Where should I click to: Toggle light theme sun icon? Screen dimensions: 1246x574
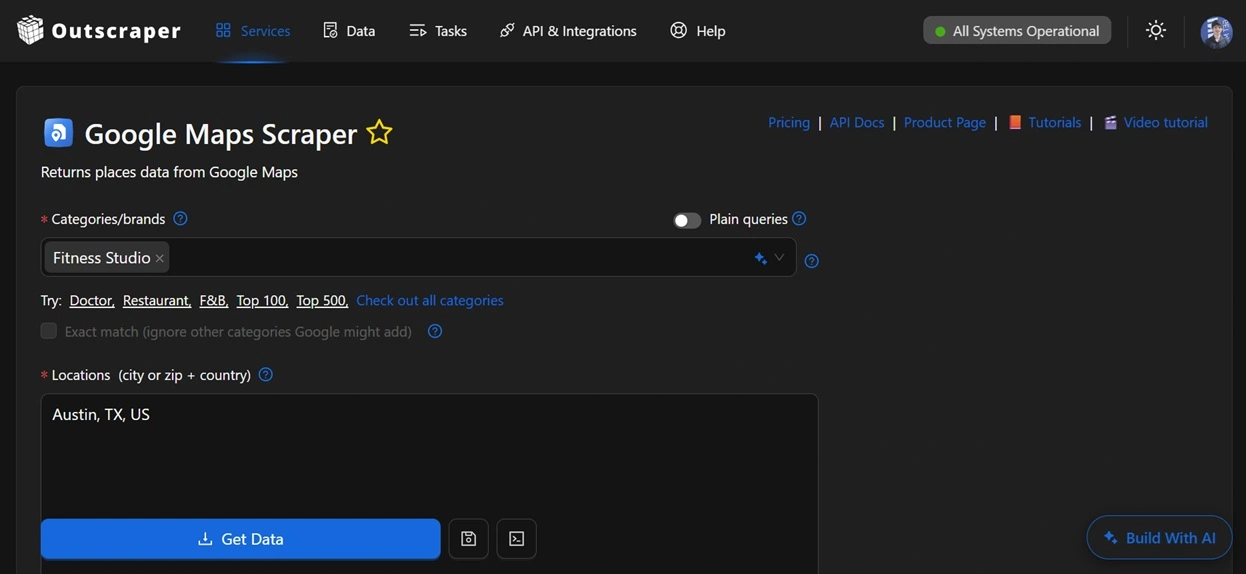pyautogui.click(x=1156, y=30)
